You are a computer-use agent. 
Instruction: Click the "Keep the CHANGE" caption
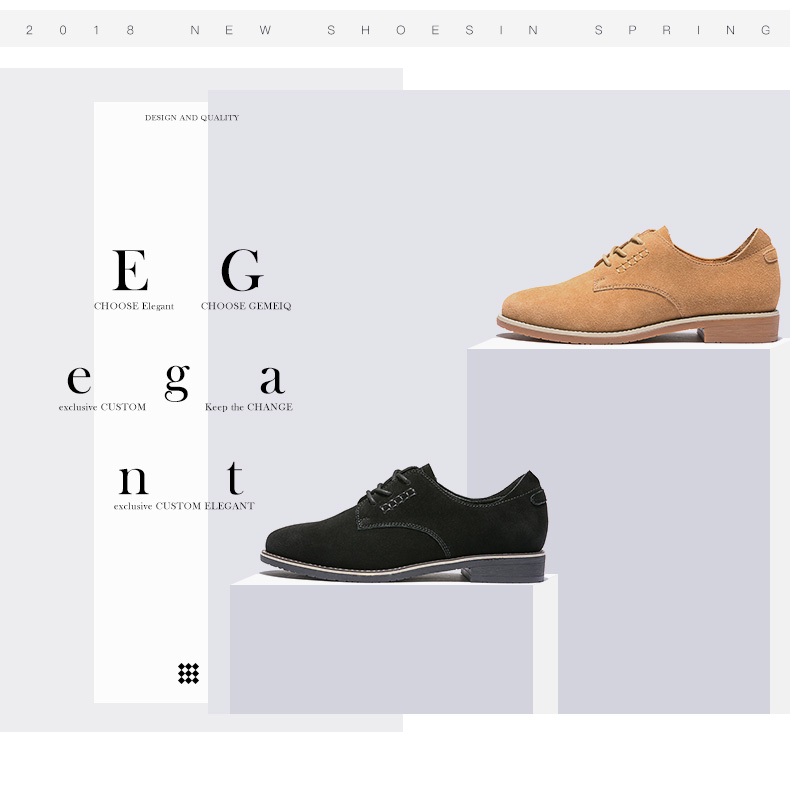pyautogui.click(x=249, y=407)
